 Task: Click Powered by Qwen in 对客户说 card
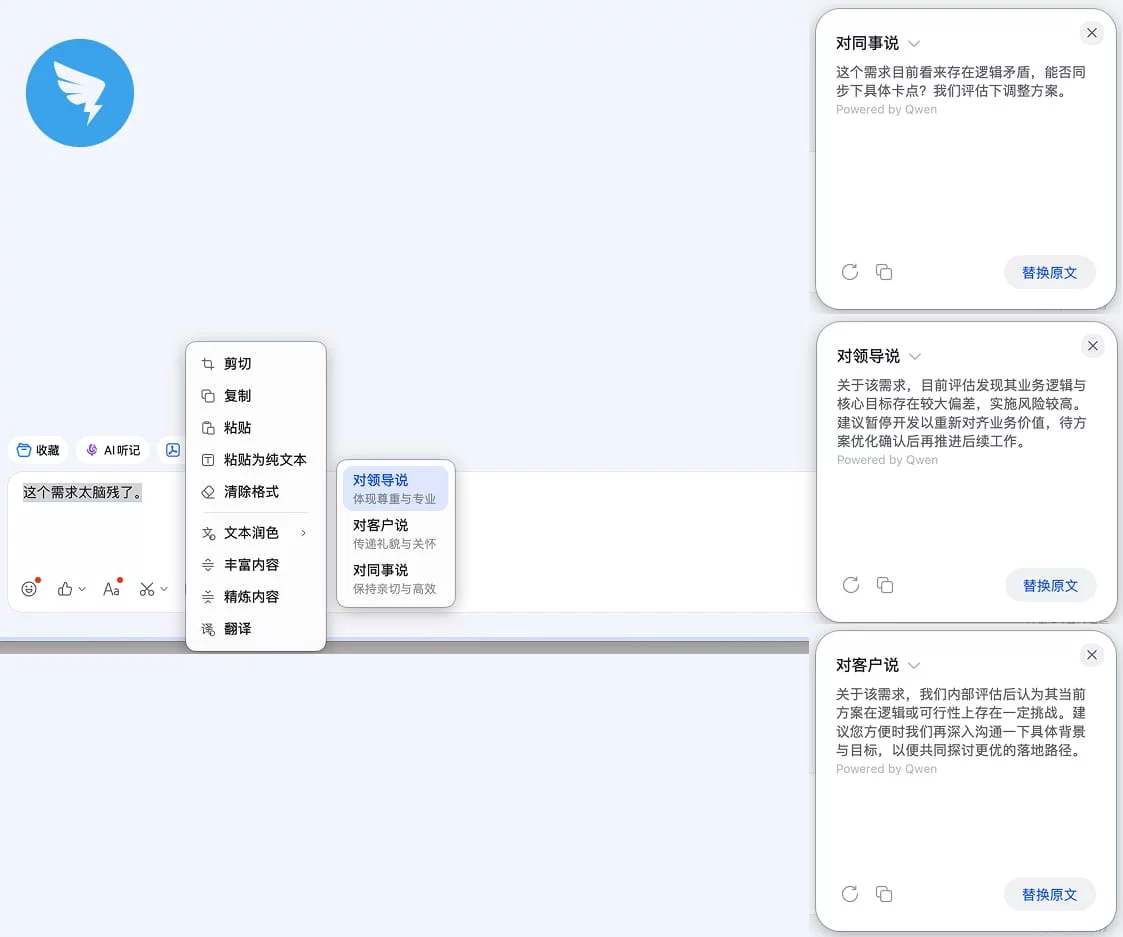[886, 769]
